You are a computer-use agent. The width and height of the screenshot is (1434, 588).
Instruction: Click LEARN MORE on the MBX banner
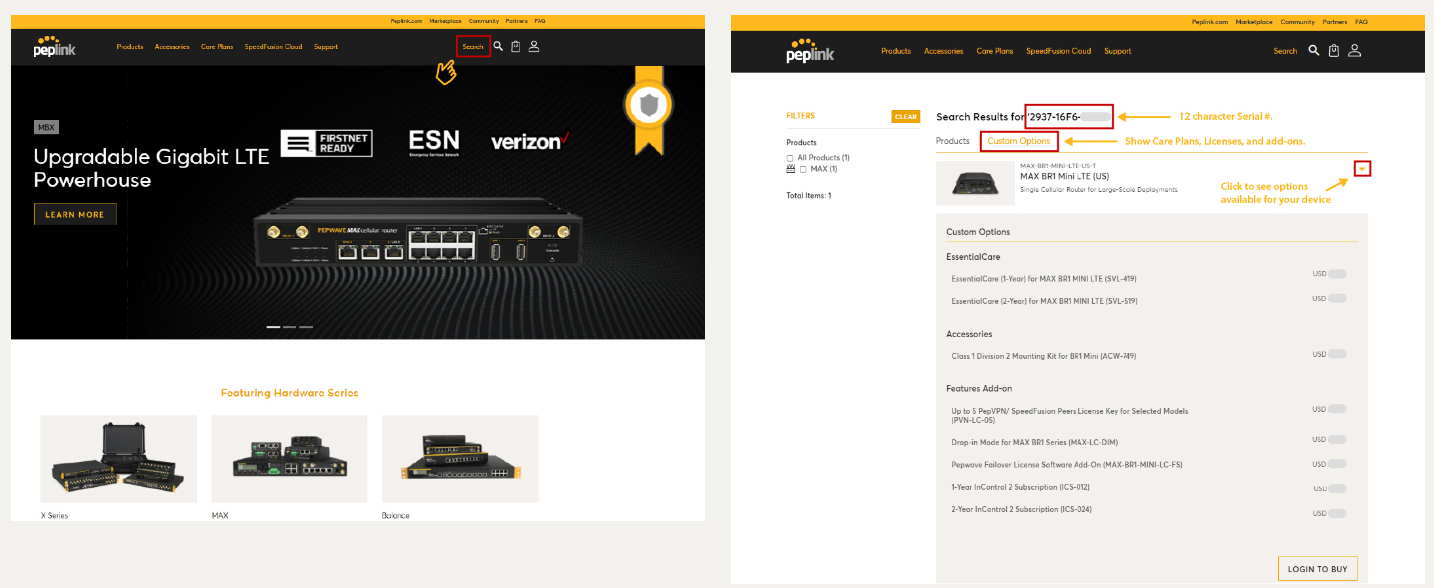[x=75, y=214]
